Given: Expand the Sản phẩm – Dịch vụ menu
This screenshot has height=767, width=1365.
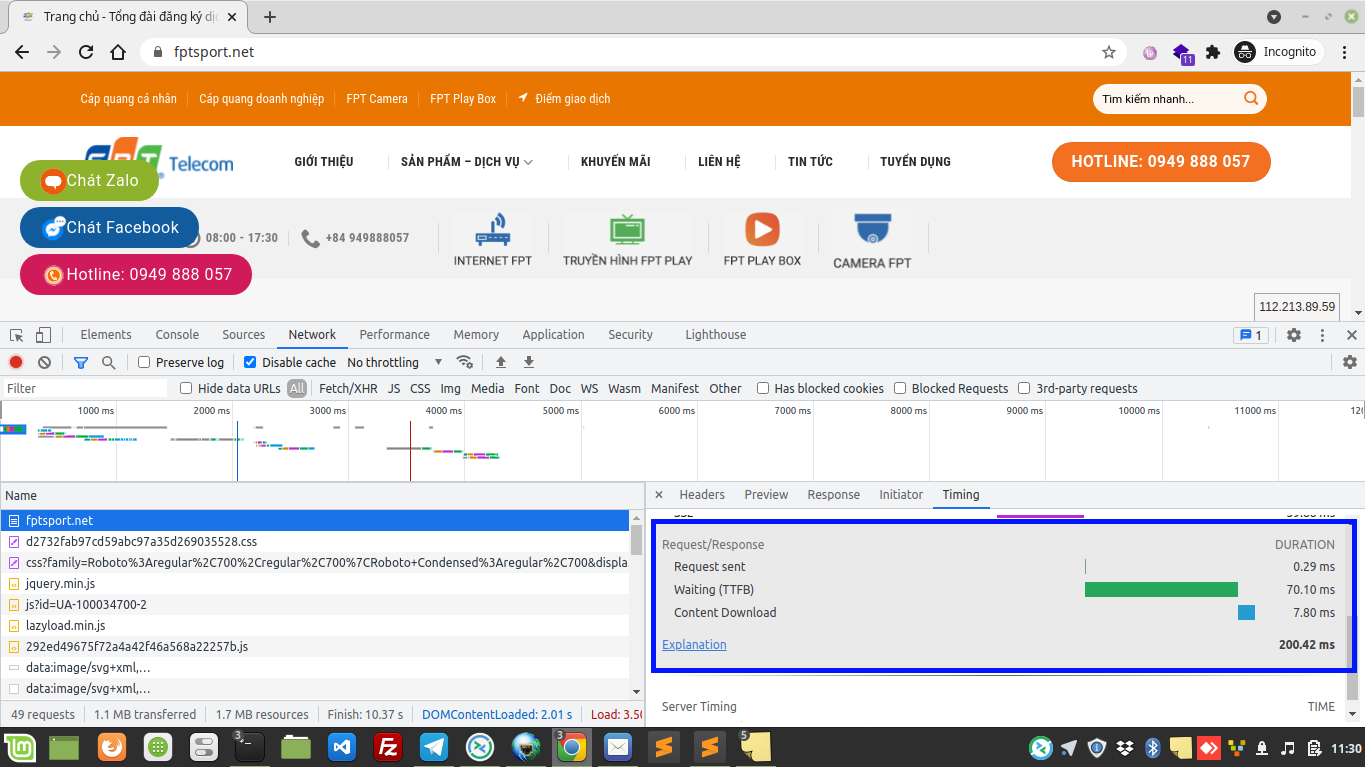Looking at the screenshot, I should [466, 162].
